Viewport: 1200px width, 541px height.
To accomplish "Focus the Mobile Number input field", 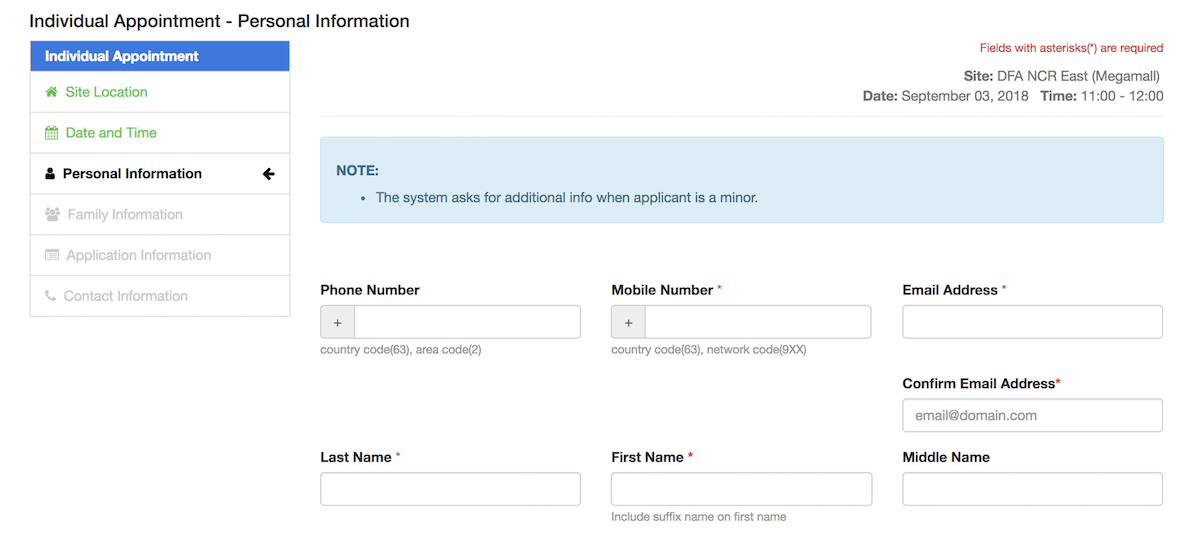I will [x=758, y=322].
